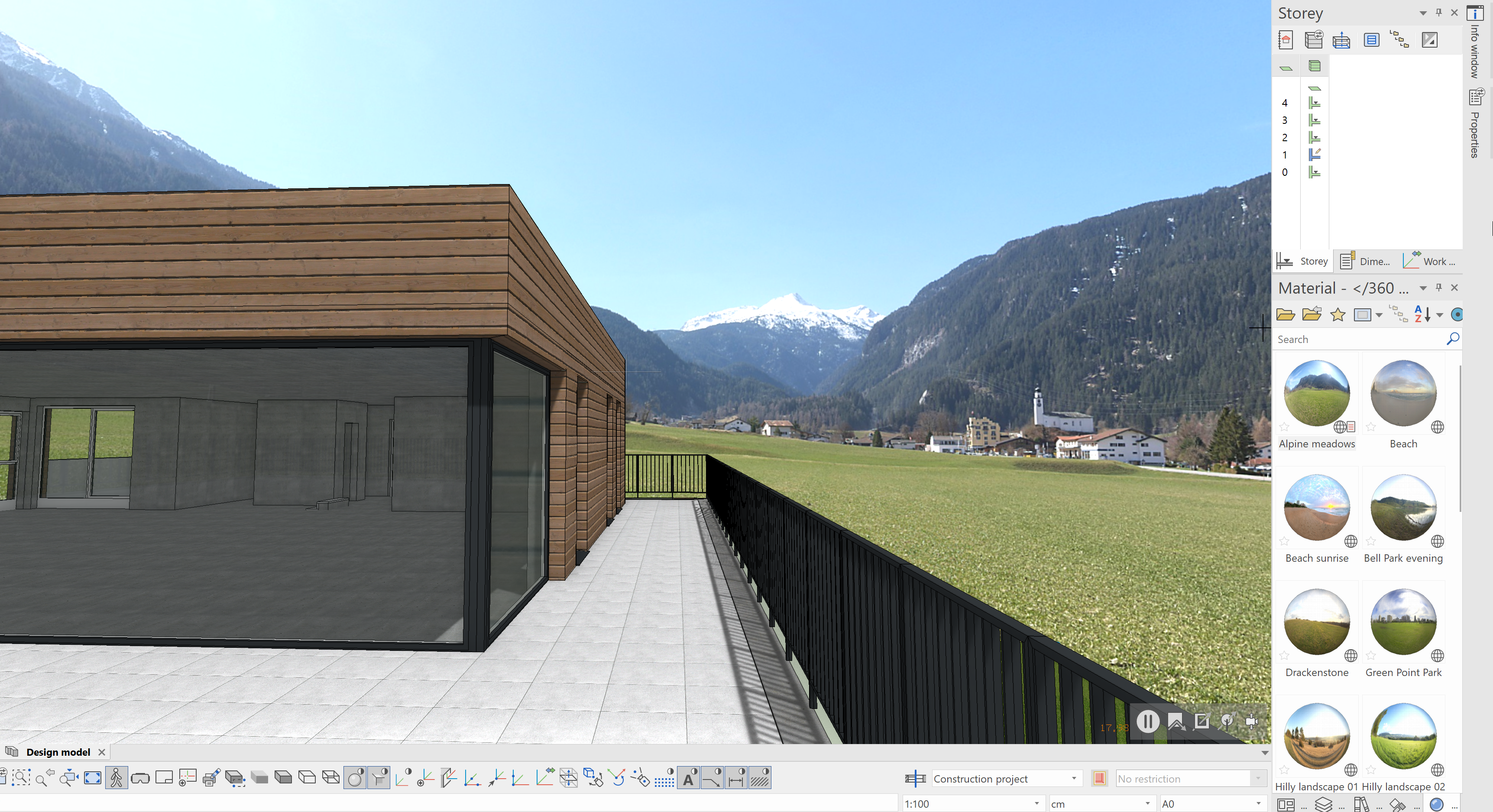Toggle the line-type display button

(712, 778)
